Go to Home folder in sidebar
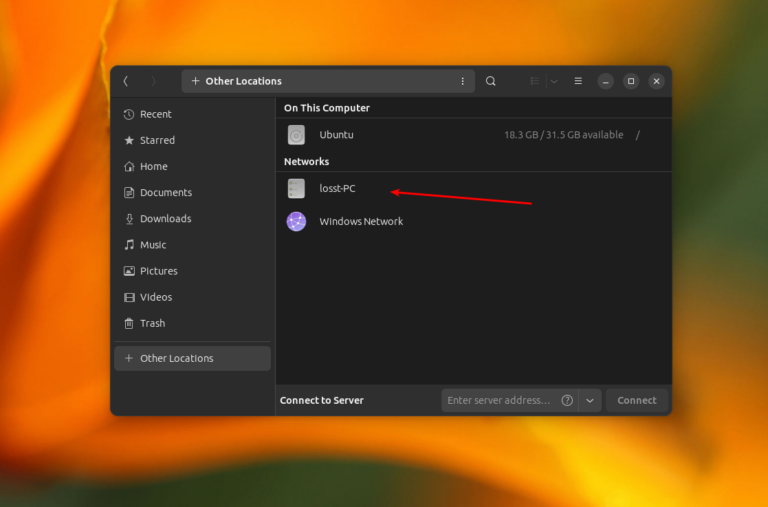 pos(192,167)
